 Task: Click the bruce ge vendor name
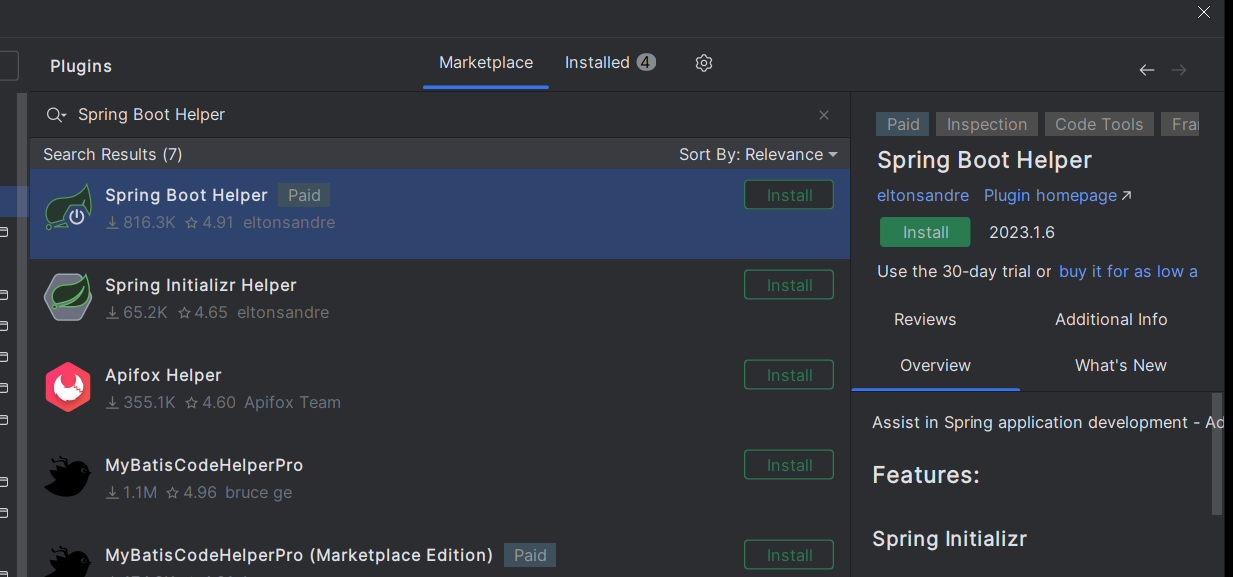pos(259,493)
